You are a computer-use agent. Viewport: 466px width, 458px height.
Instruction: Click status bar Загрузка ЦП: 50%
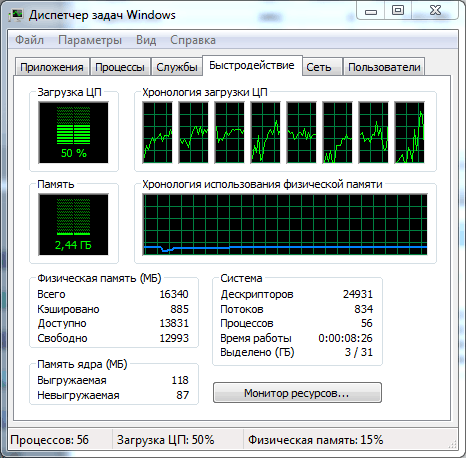point(165,440)
